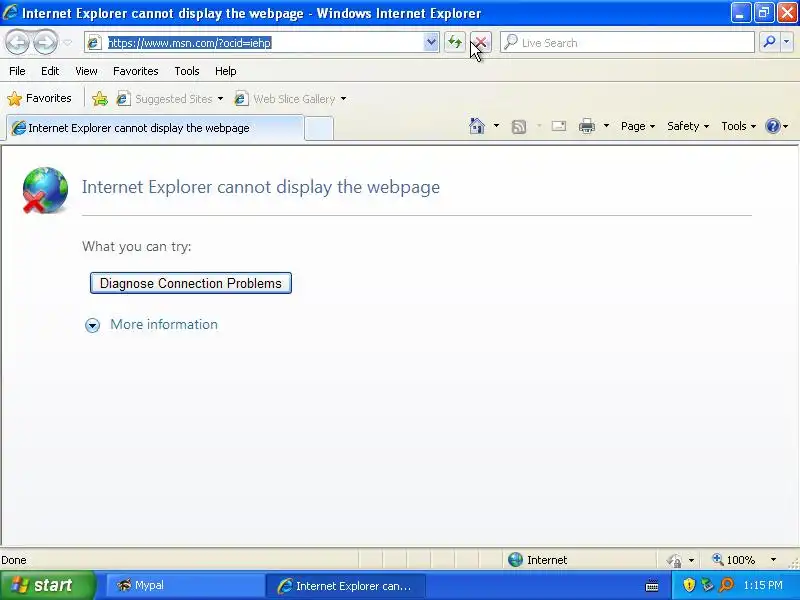Open the Help menu
The width and height of the screenshot is (800, 600).
(x=226, y=71)
